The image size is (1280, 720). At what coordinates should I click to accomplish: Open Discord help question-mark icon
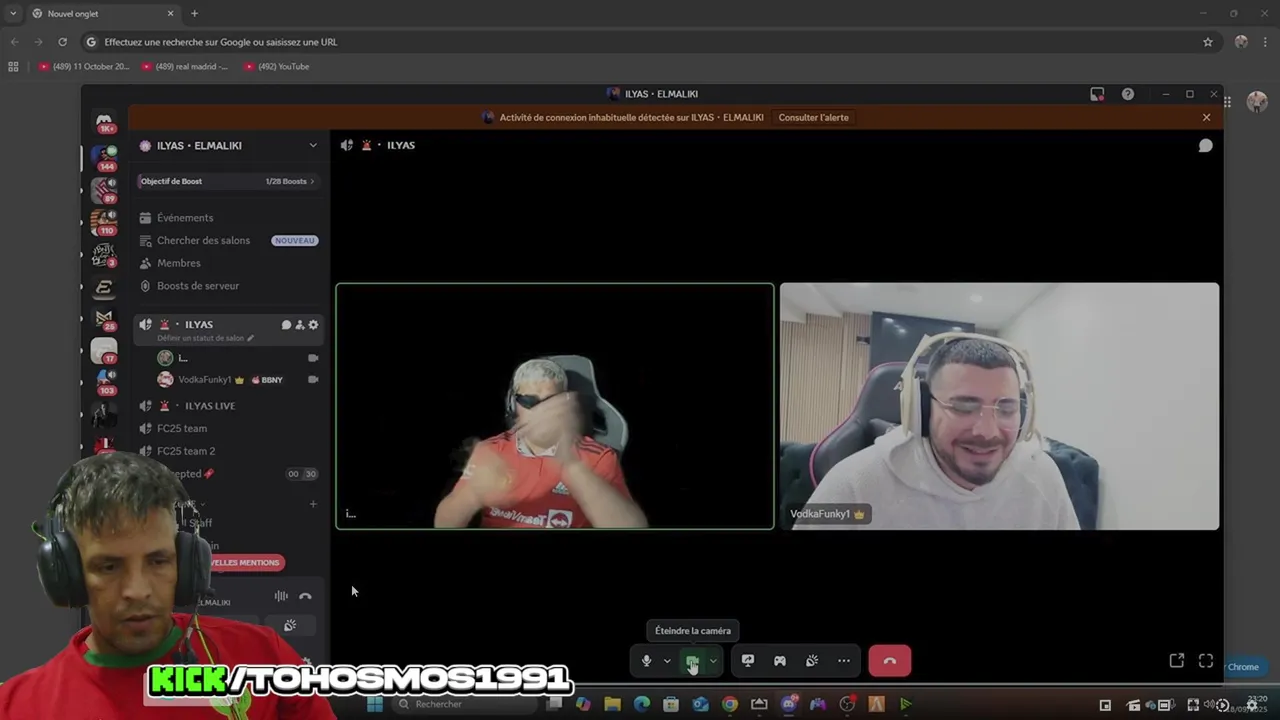click(1128, 94)
